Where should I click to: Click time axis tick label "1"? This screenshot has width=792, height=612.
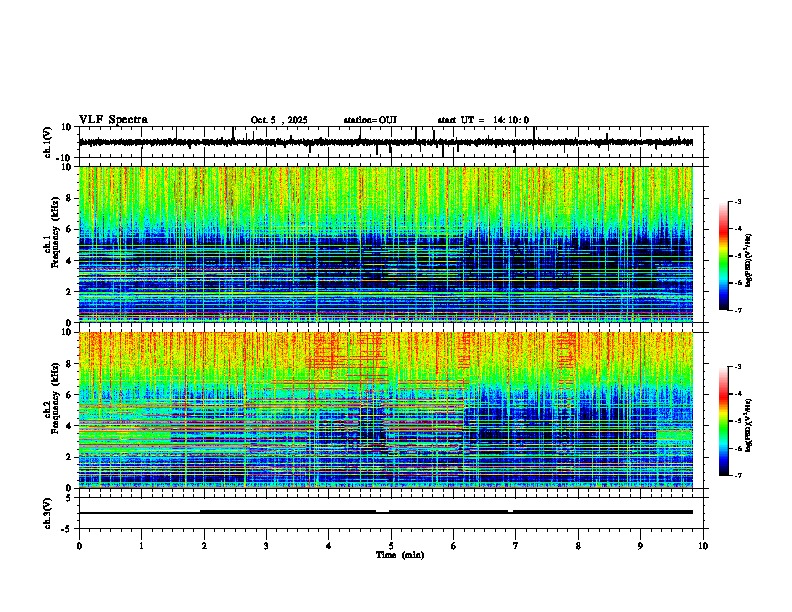(141, 546)
